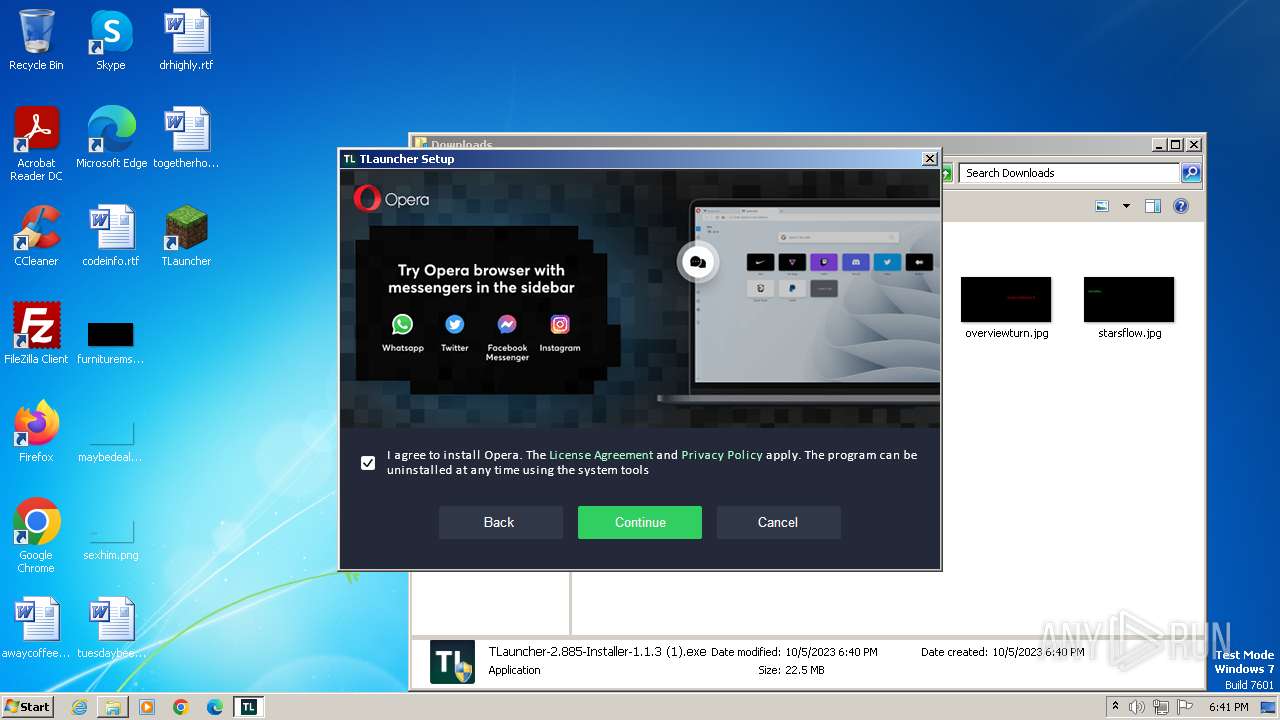Open the Opera Privacy Policy link
The image size is (1280, 720).
pos(722,455)
